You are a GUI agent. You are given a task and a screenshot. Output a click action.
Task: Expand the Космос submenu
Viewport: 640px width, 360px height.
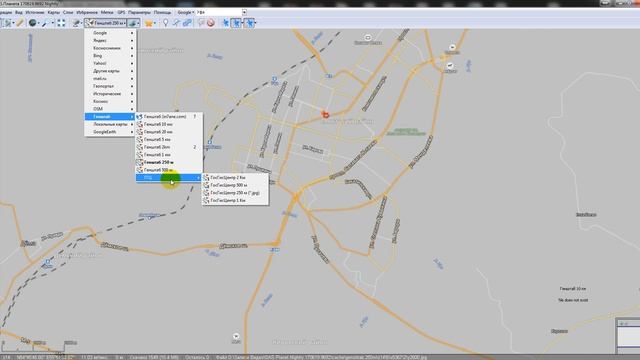pos(110,101)
